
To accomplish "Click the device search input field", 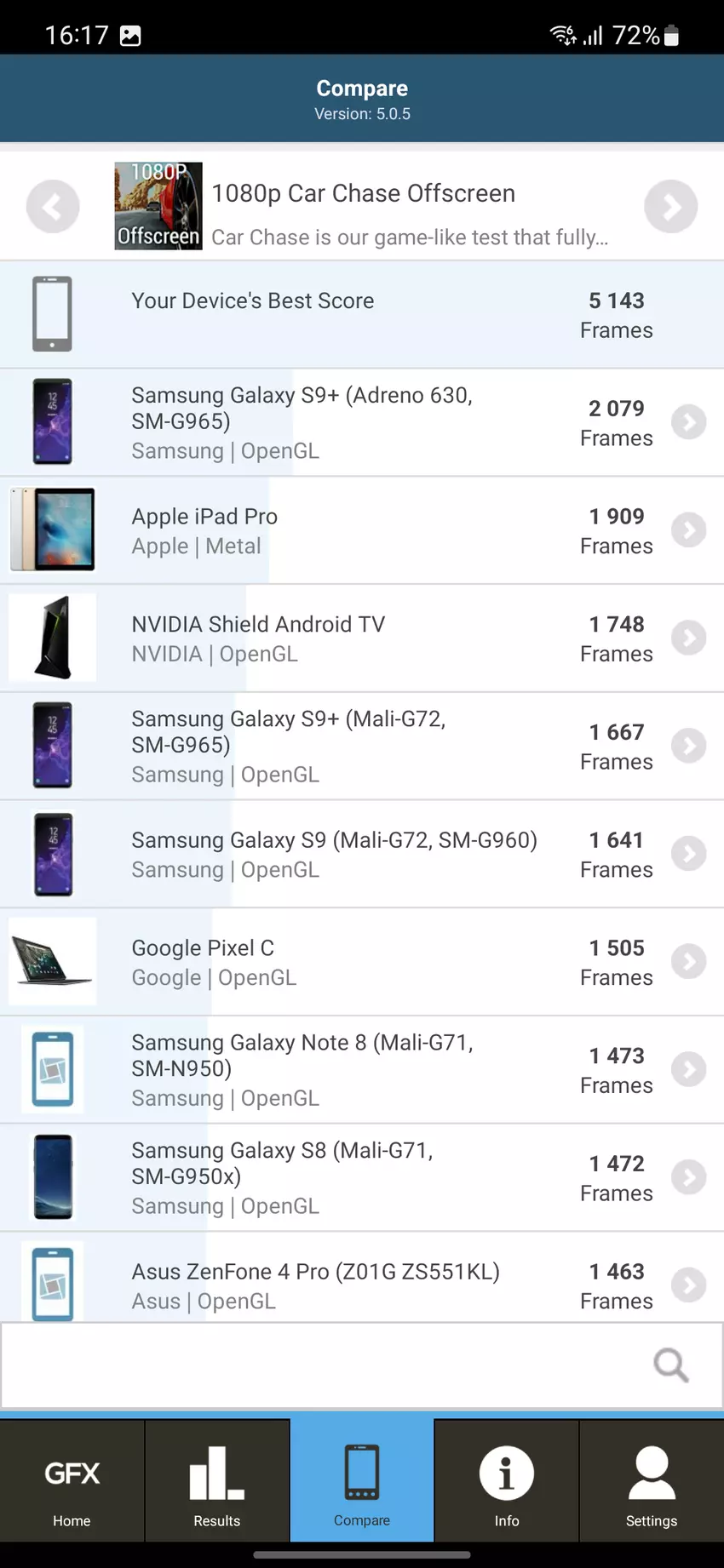I will click(x=324, y=1365).
